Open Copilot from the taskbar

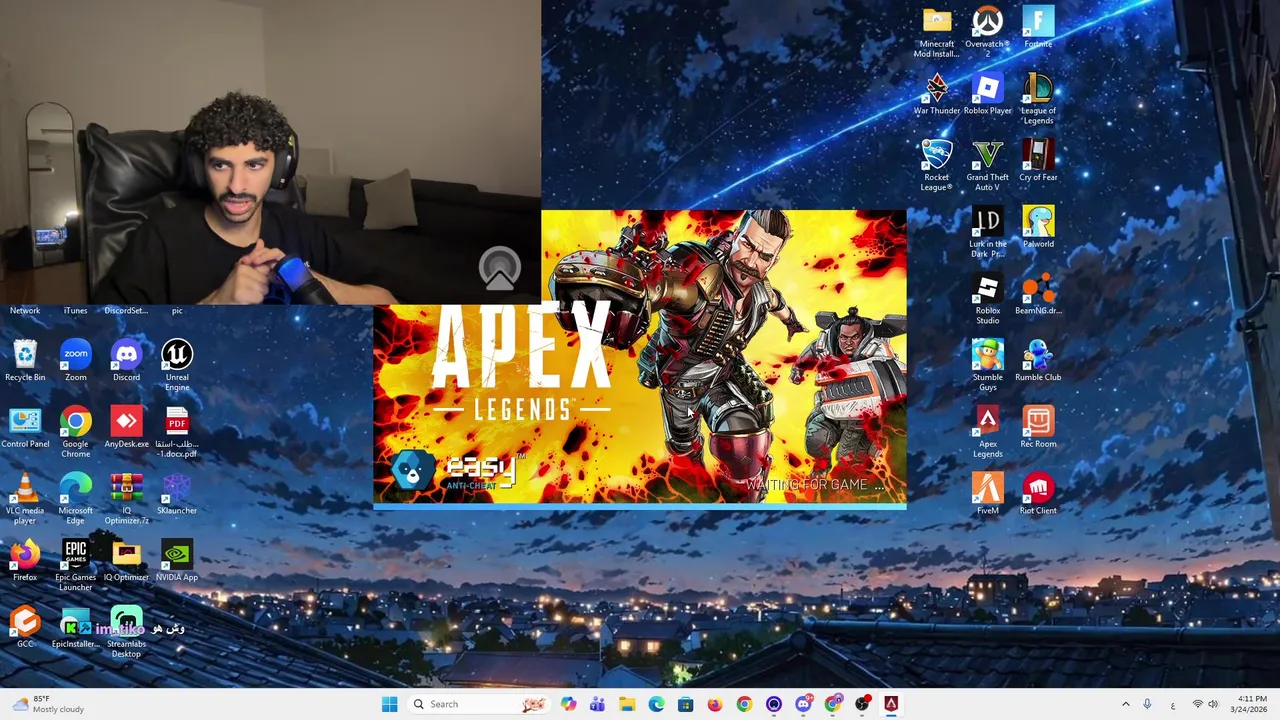tap(568, 704)
